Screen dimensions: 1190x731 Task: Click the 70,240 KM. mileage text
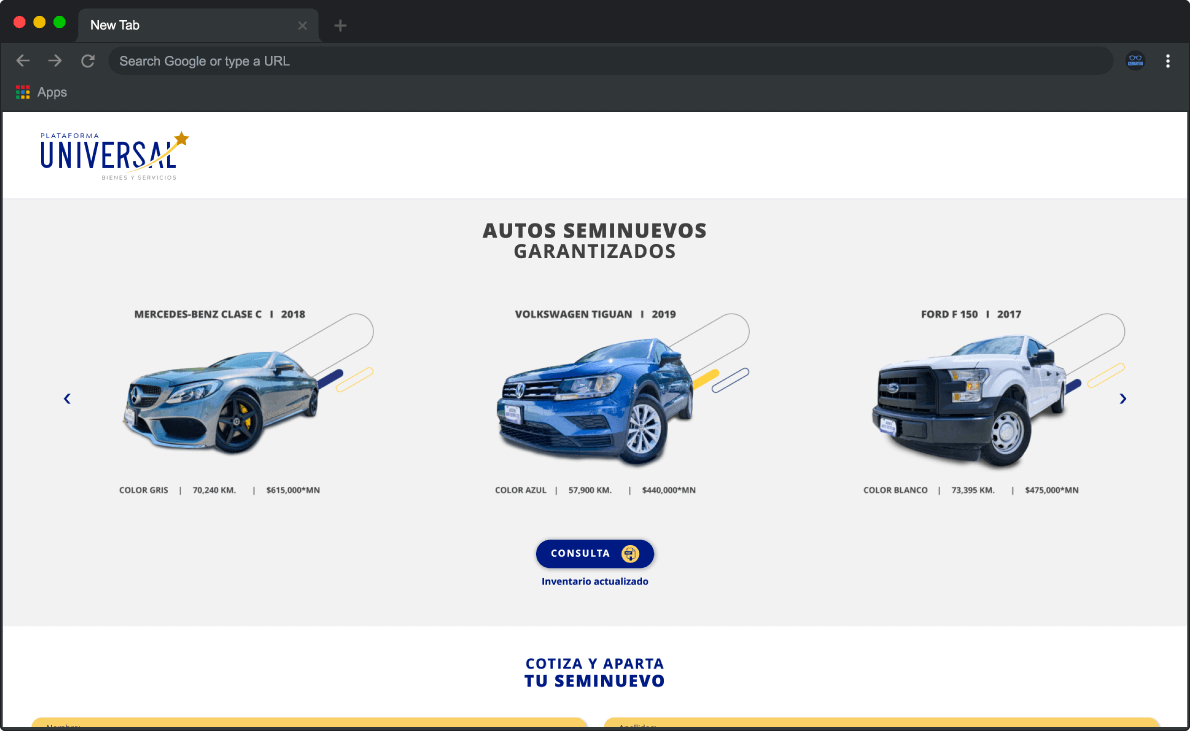coord(214,490)
